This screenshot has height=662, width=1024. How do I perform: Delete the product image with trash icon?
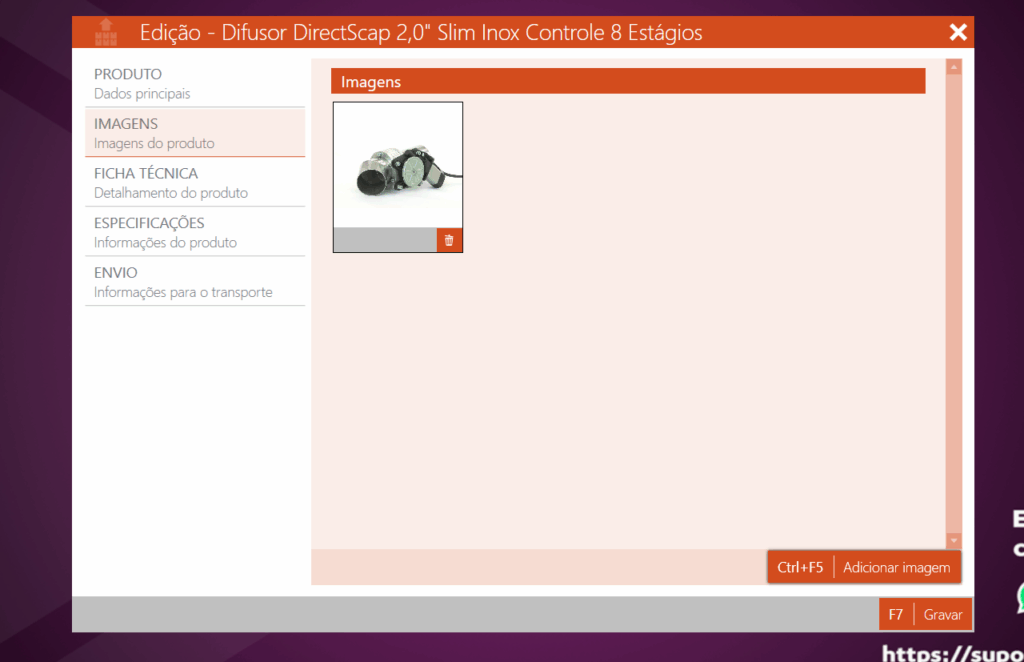(x=449, y=241)
